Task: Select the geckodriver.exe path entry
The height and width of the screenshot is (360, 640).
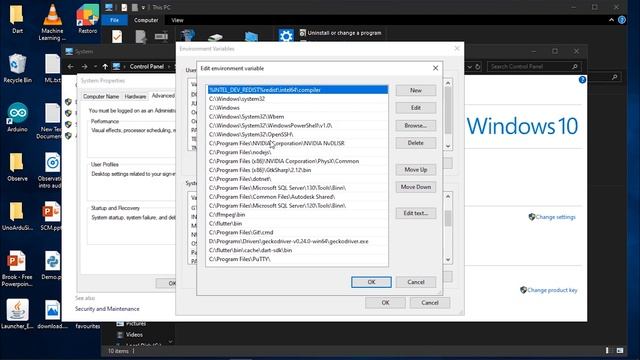Action: coord(297,241)
